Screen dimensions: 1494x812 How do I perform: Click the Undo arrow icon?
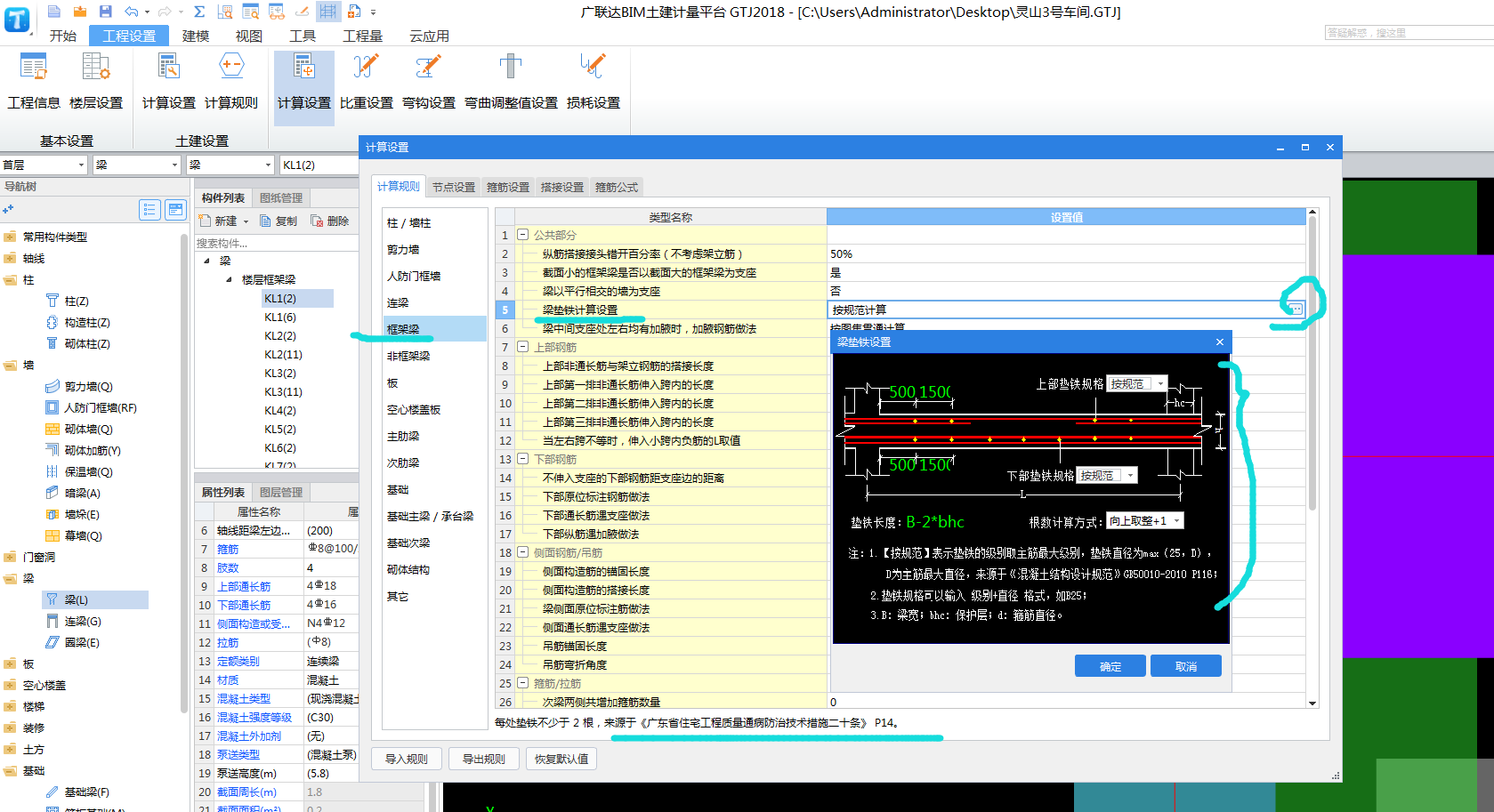(132, 12)
